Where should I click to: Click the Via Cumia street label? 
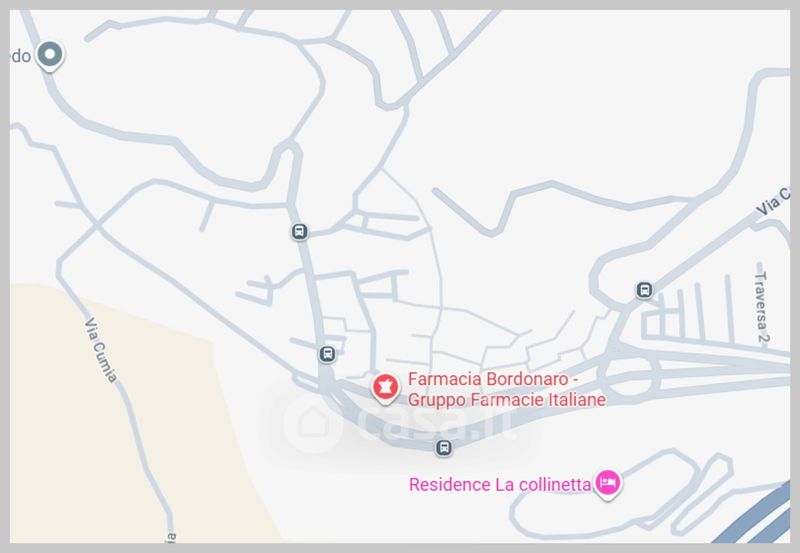tap(101, 350)
